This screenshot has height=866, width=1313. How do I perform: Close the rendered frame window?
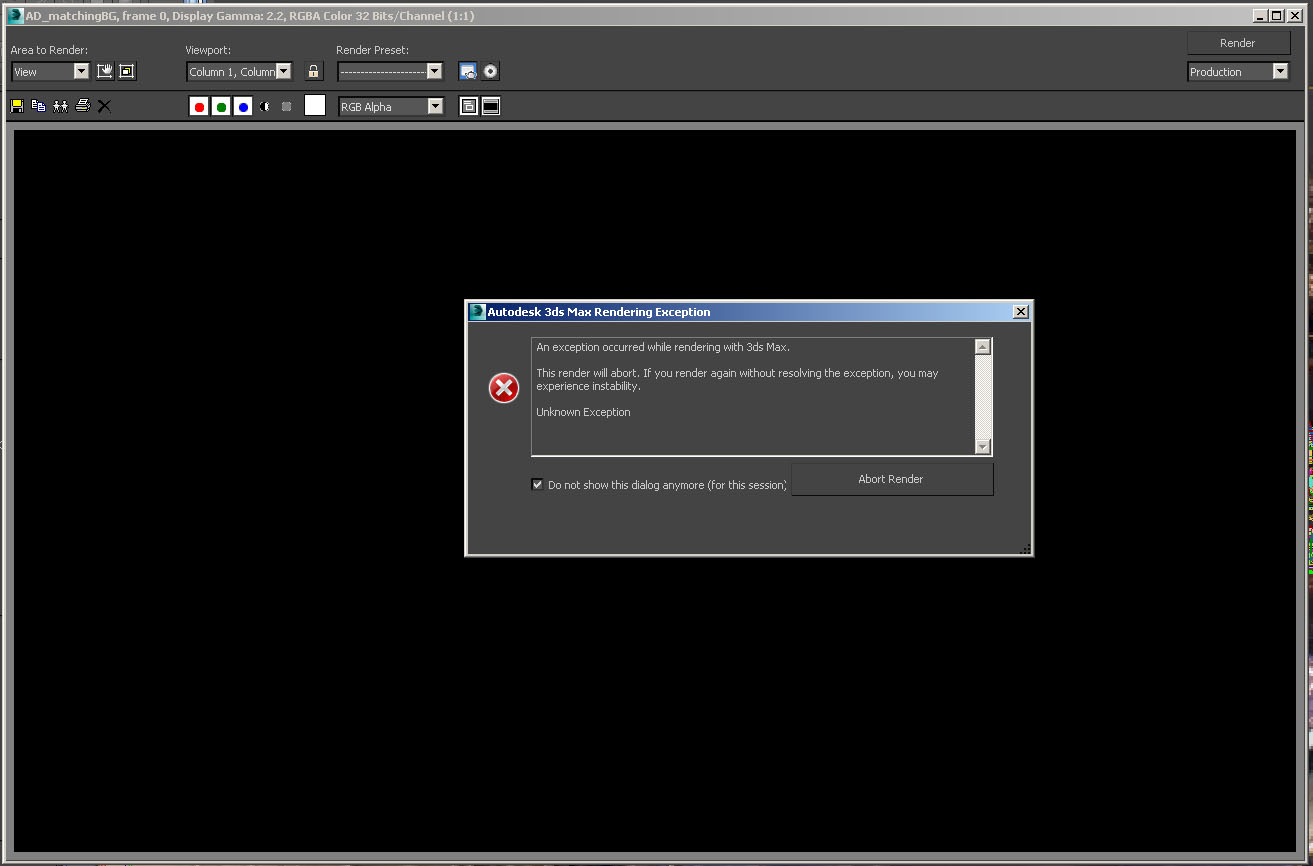pyautogui.click(x=1294, y=15)
